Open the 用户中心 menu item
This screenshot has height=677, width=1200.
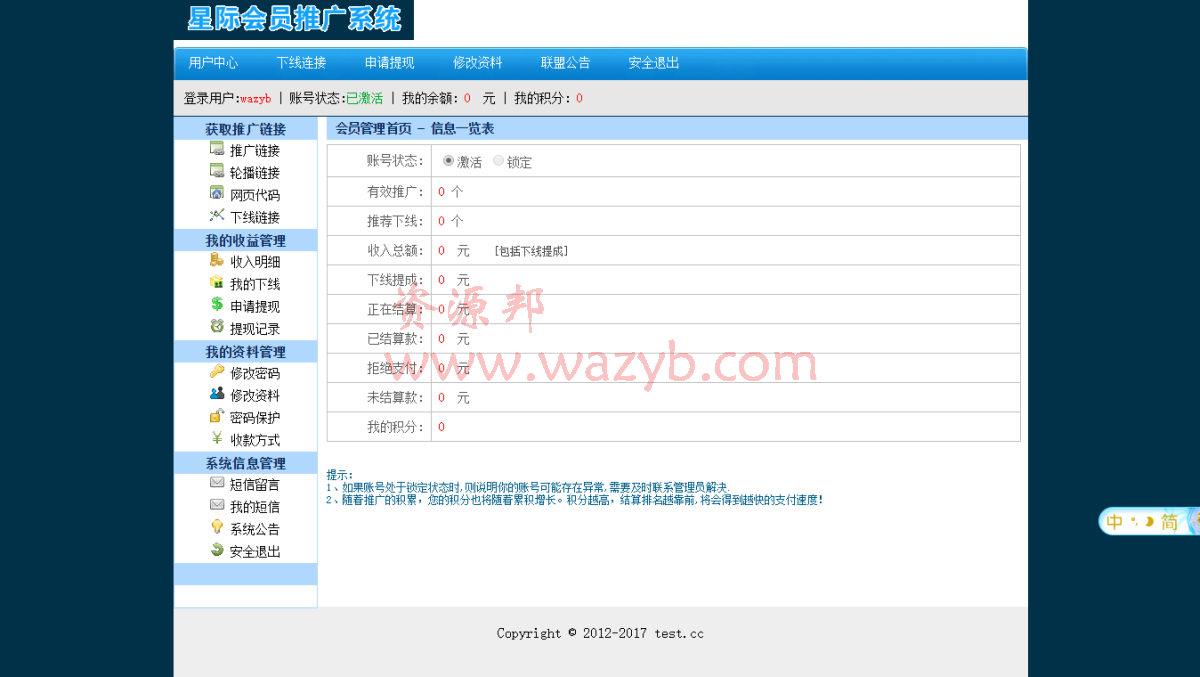[x=213, y=62]
